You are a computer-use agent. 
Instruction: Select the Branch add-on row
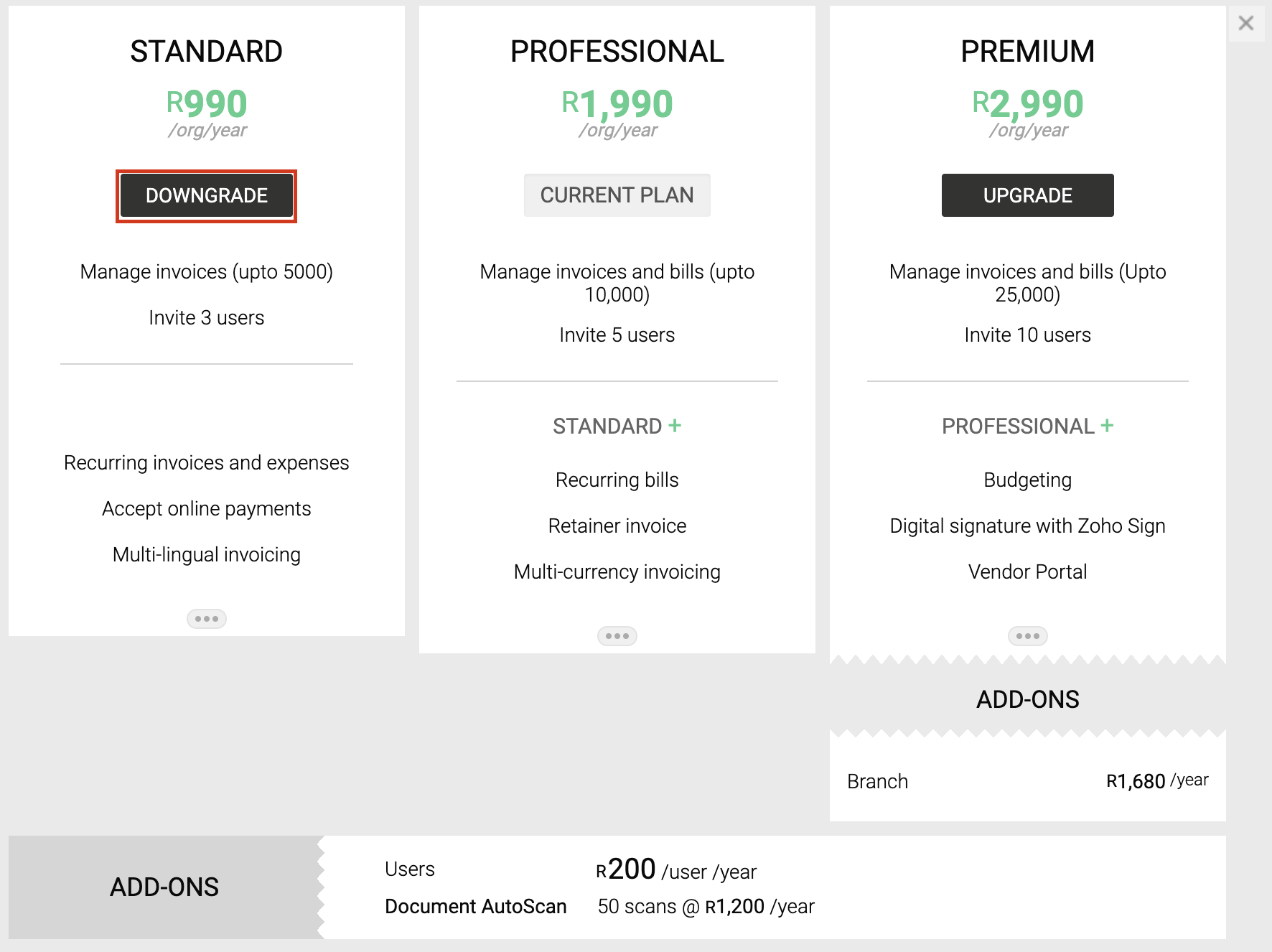point(1027,781)
